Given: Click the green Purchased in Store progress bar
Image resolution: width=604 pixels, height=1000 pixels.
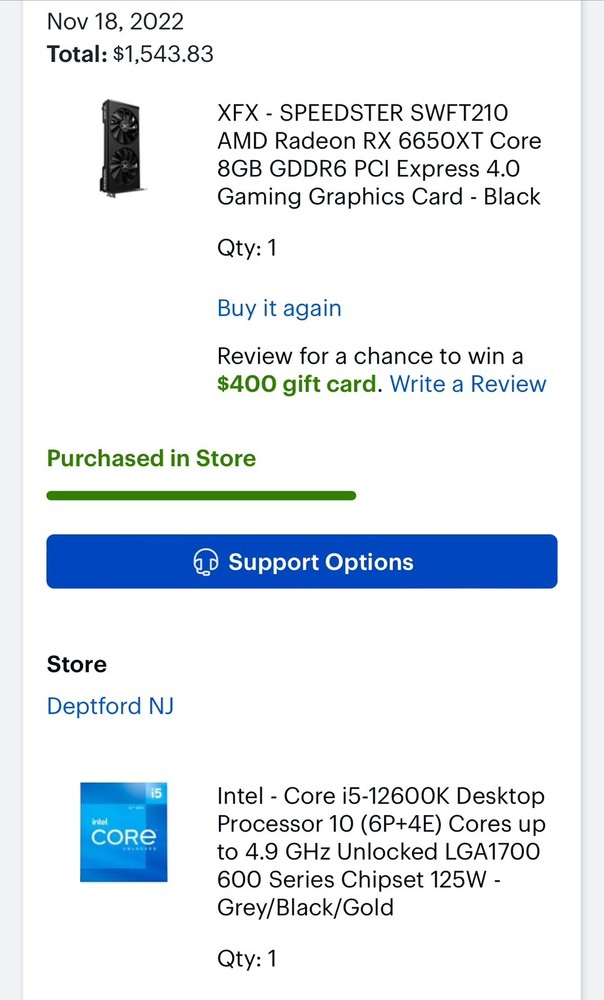Looking at the screenshot, I should (x=200, y=495).
